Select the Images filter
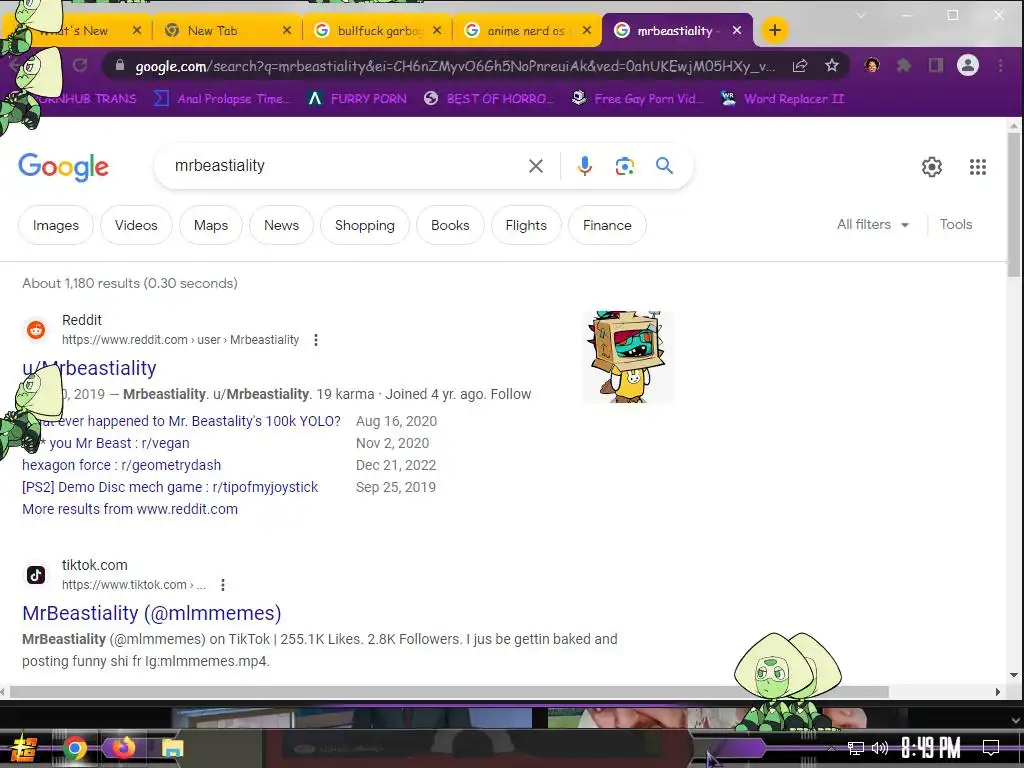 (x=56, y=225)
